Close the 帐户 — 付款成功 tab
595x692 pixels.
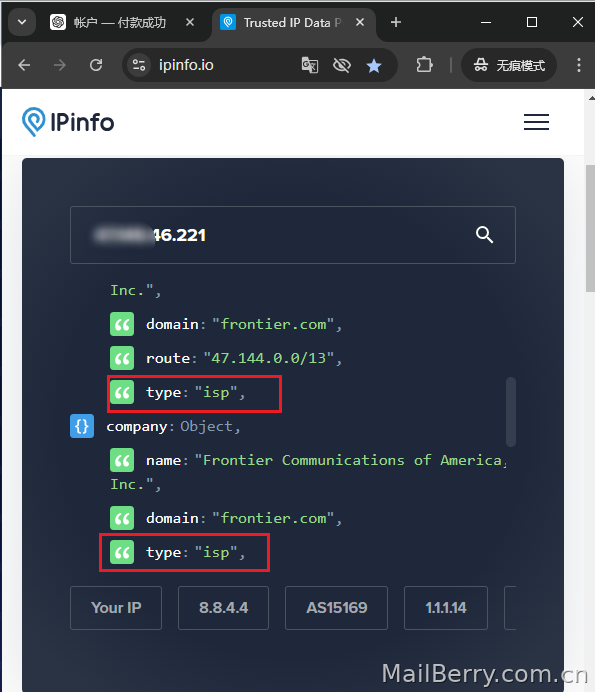(x=190, y=22)
